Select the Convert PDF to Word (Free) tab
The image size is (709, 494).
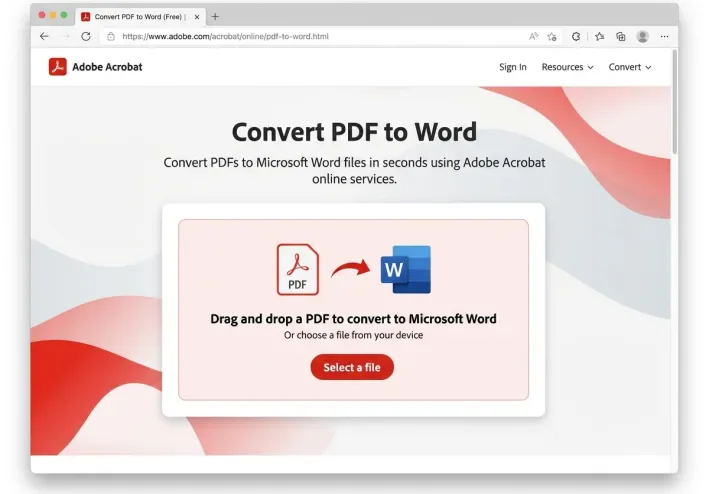pyautogui.click(x=141, y=17)
